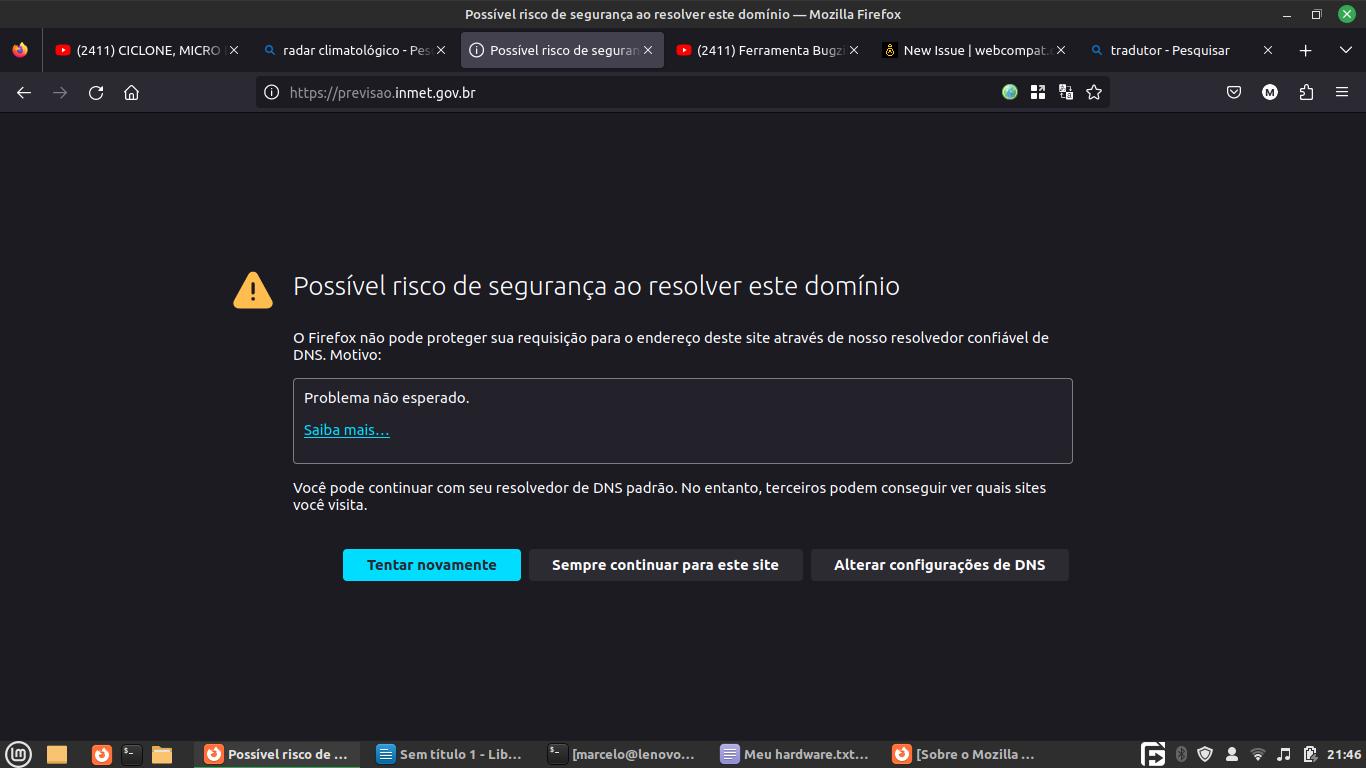Open the home page icon
The height and width of the screenshot is (768, 1366).
pos(130,92)
